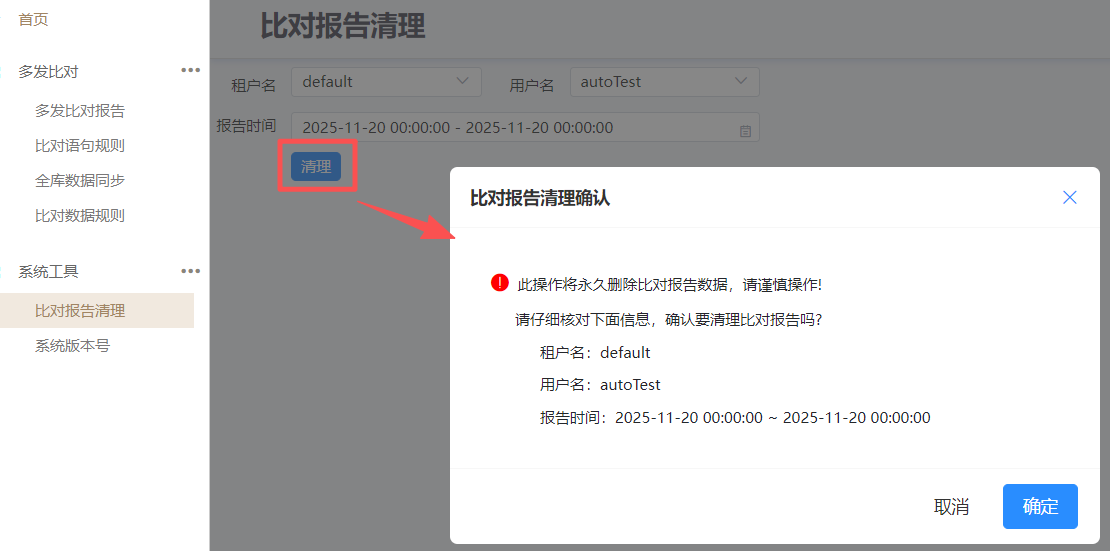Navigate to 全库数据同步
1110x551 pixels.
(x=80, y=181)
